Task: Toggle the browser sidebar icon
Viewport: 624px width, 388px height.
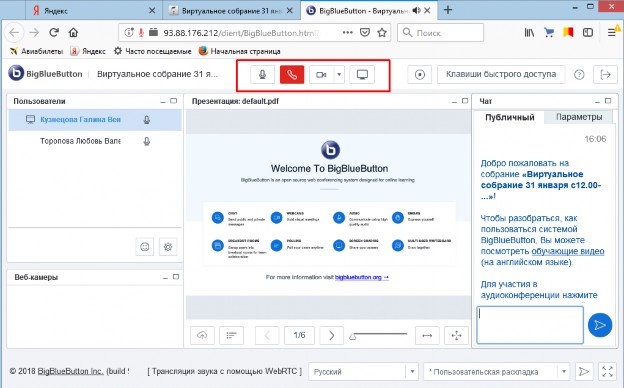Action: pos(588,33)
